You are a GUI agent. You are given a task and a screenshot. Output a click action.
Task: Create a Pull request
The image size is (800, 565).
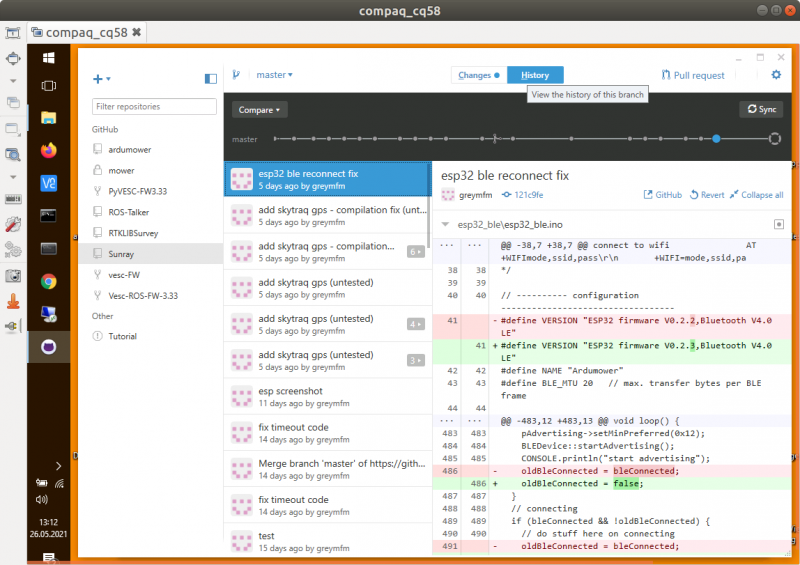tap(693, 75)
